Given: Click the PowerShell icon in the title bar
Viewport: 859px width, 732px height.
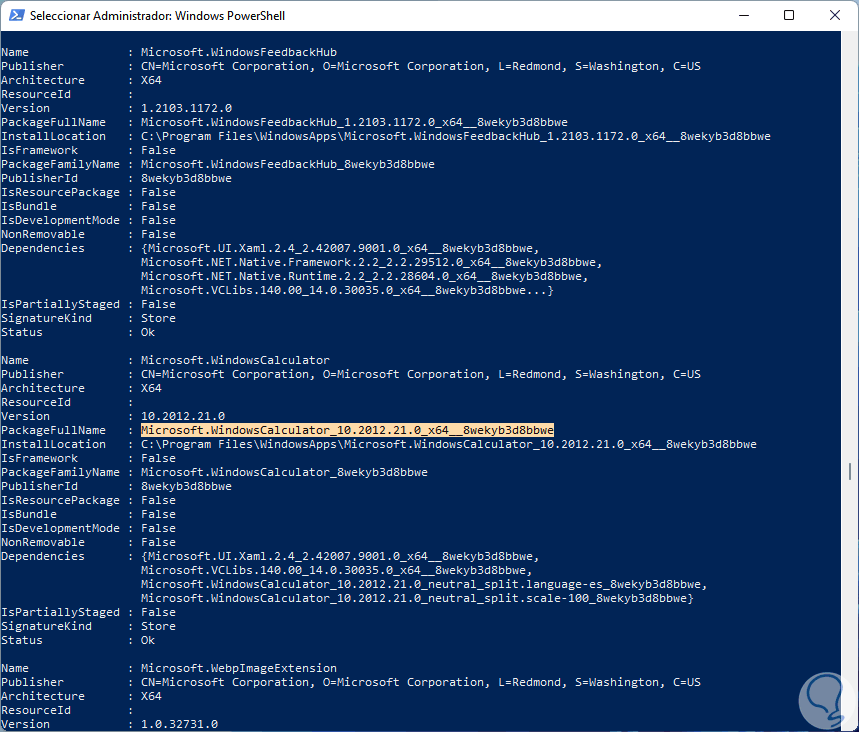Looking at the screenshot, I should tap(16, 15).
